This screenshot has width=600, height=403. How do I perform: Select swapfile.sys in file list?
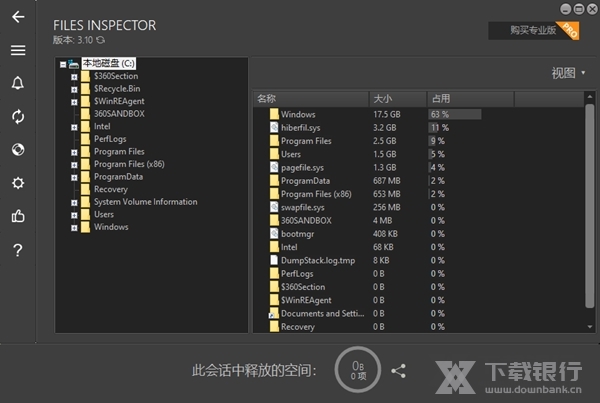click(x=419, y=207)
